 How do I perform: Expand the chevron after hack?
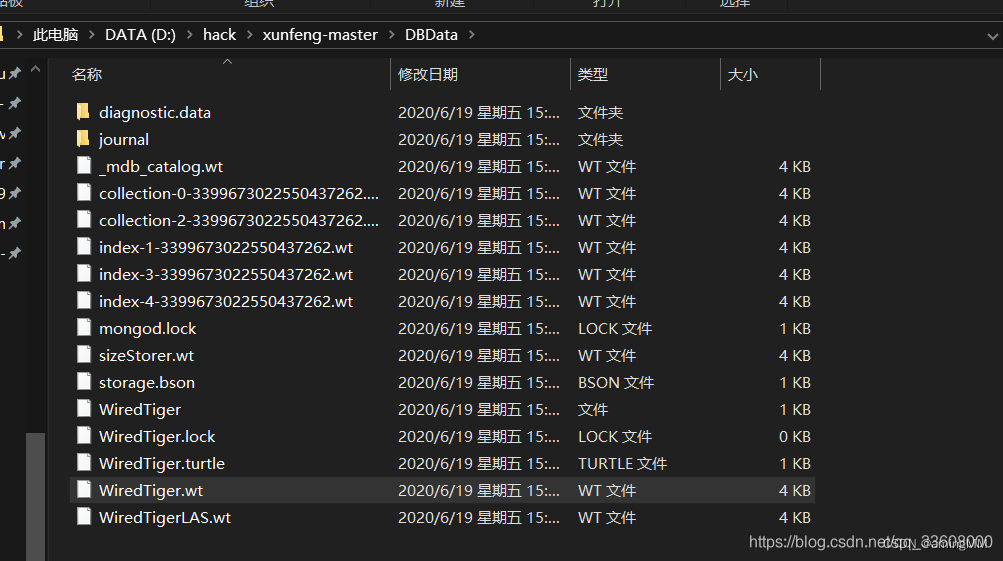click(x=249, y=35)
